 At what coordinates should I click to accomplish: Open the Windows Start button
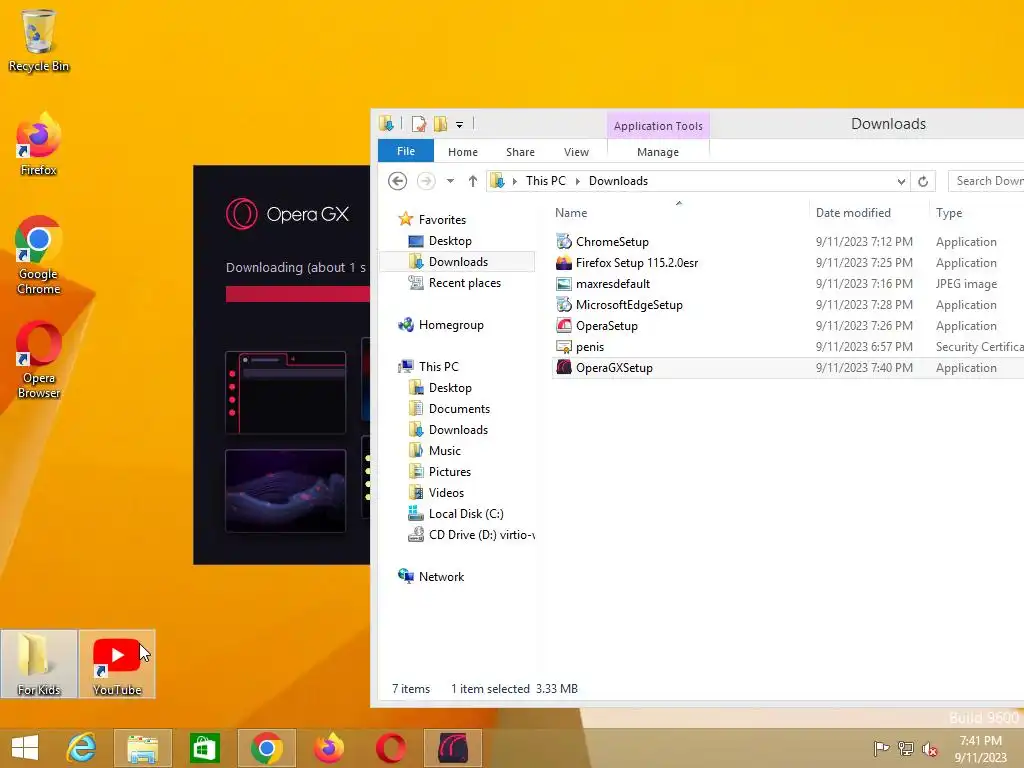[25, 748]
